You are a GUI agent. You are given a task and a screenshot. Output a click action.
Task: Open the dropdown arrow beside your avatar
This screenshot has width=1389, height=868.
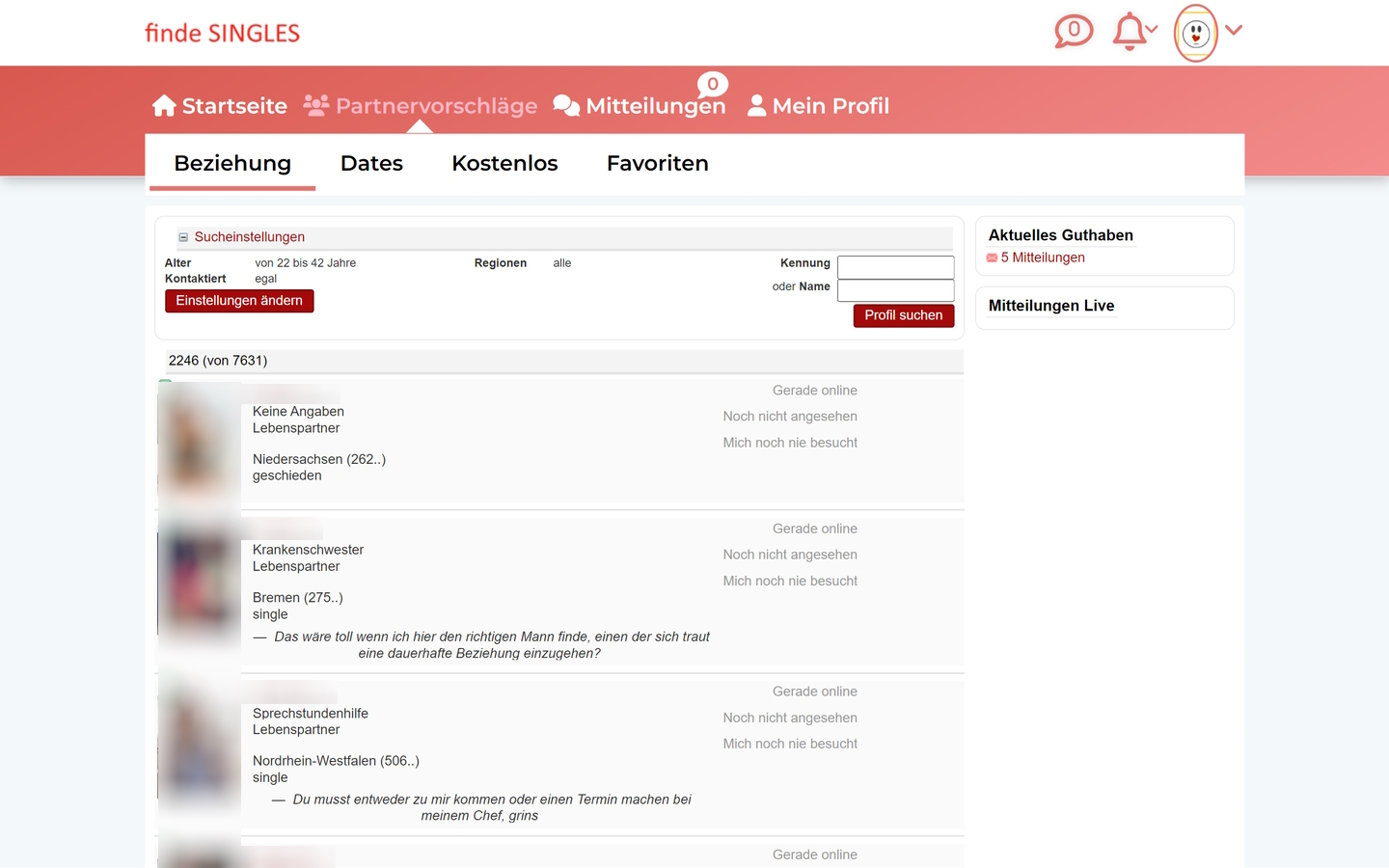tap(1234, 32)
